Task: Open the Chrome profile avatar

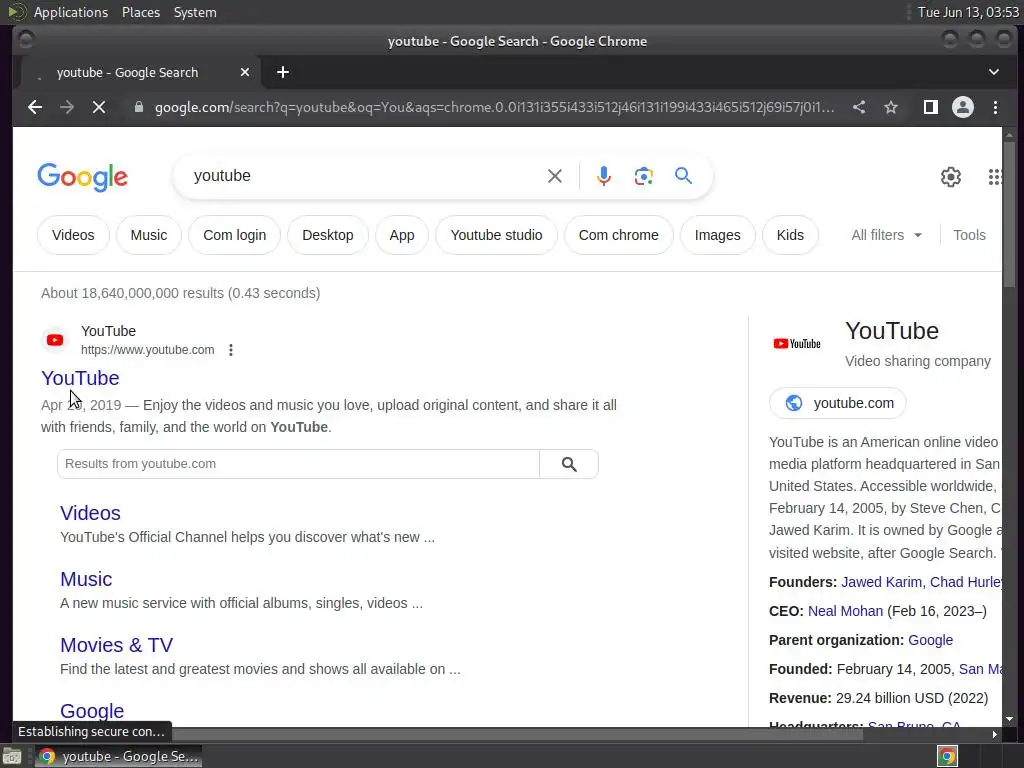Action: click(x=963, y=107)
